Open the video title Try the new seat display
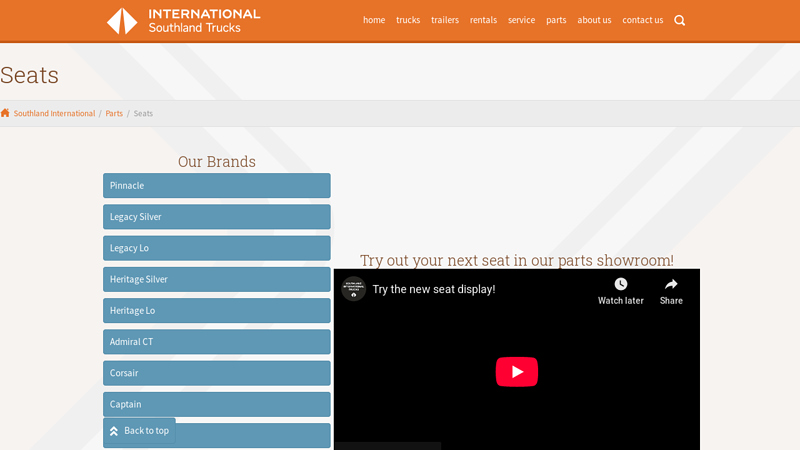800x450 pixels. point(434,289)
